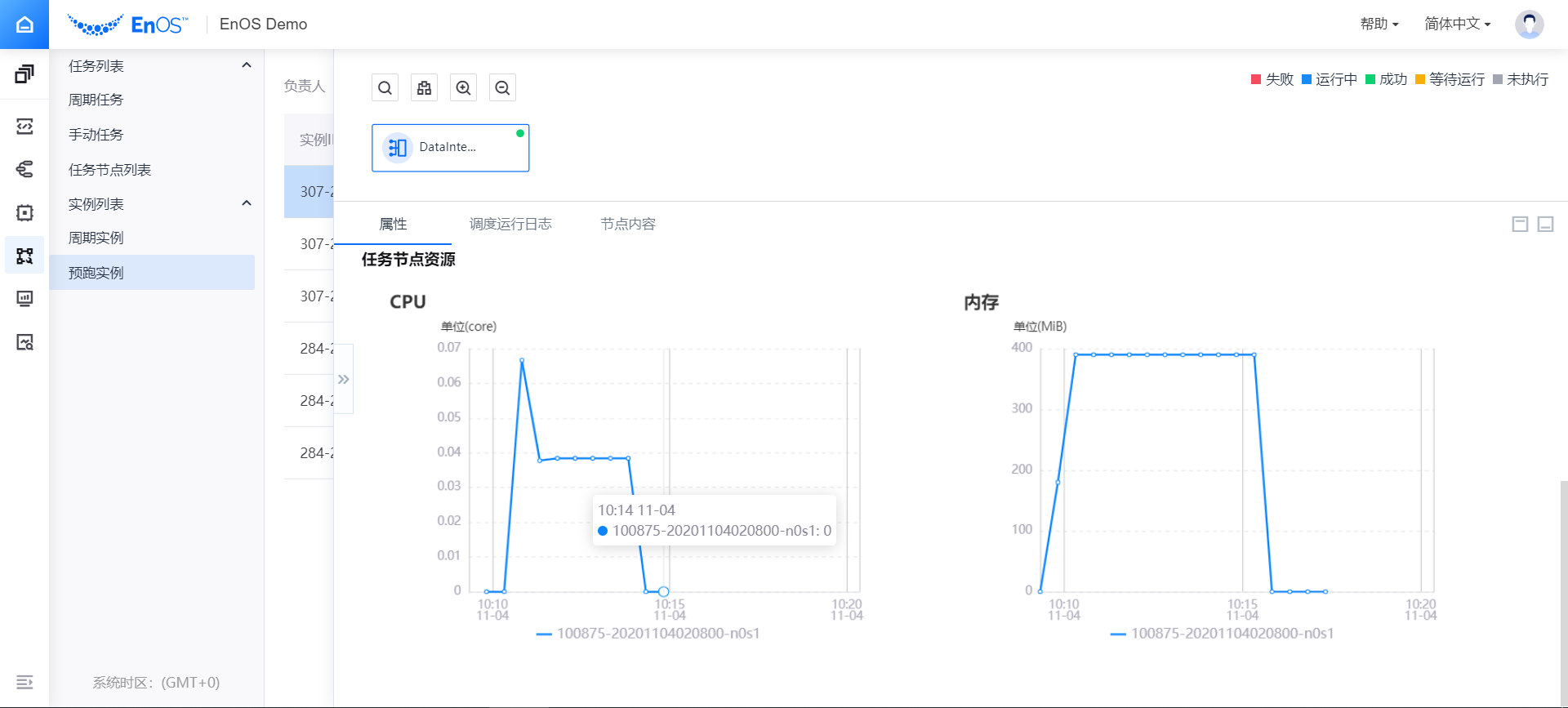Minimize the details panel
Image resolution: width=1568 pixels, height=708 pixels.
pyautogui.click(x=1545, y=225)
